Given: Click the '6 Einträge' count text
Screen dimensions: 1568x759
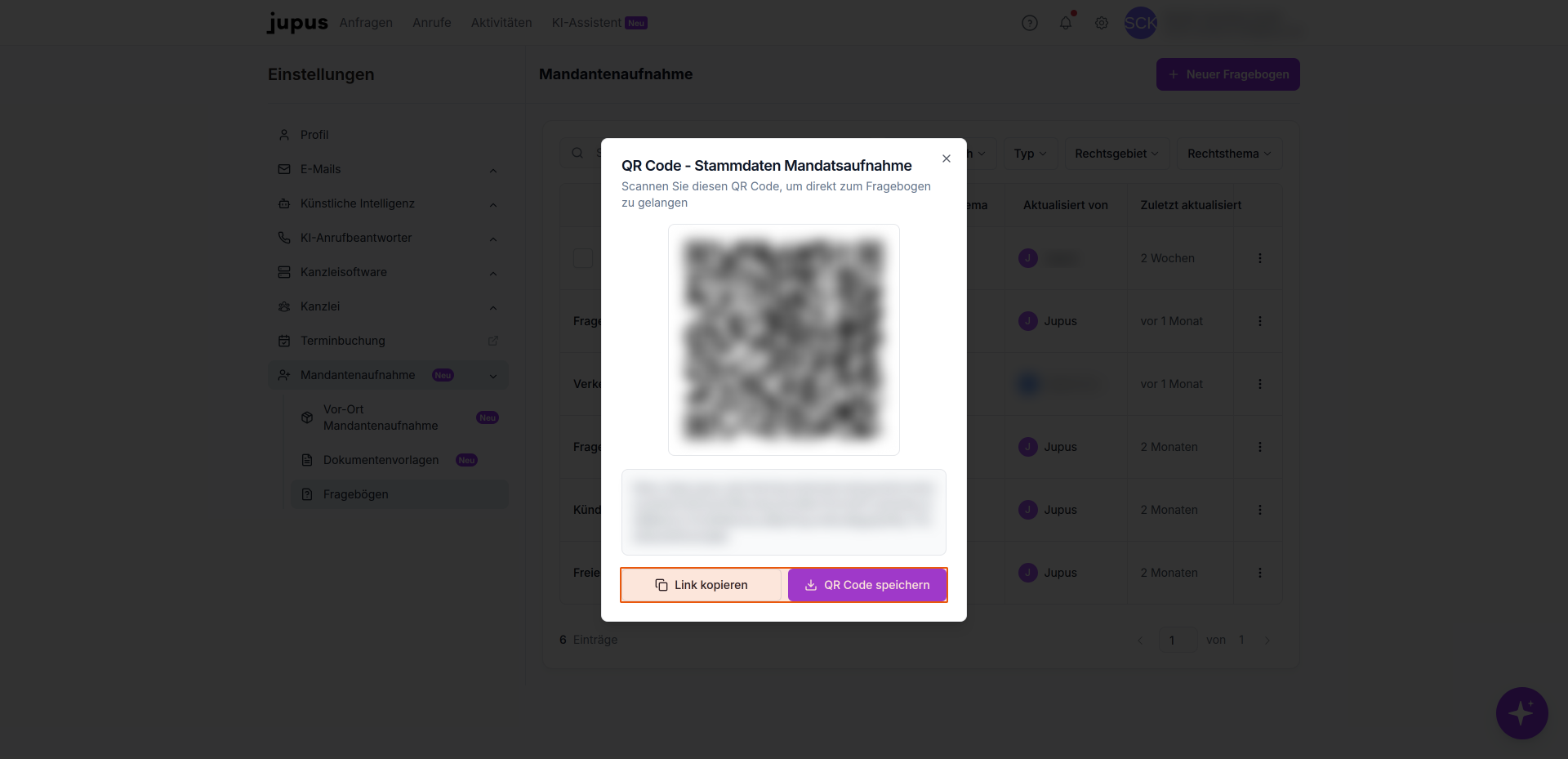Looking at the screenshot, I should [x=589, y=640].
